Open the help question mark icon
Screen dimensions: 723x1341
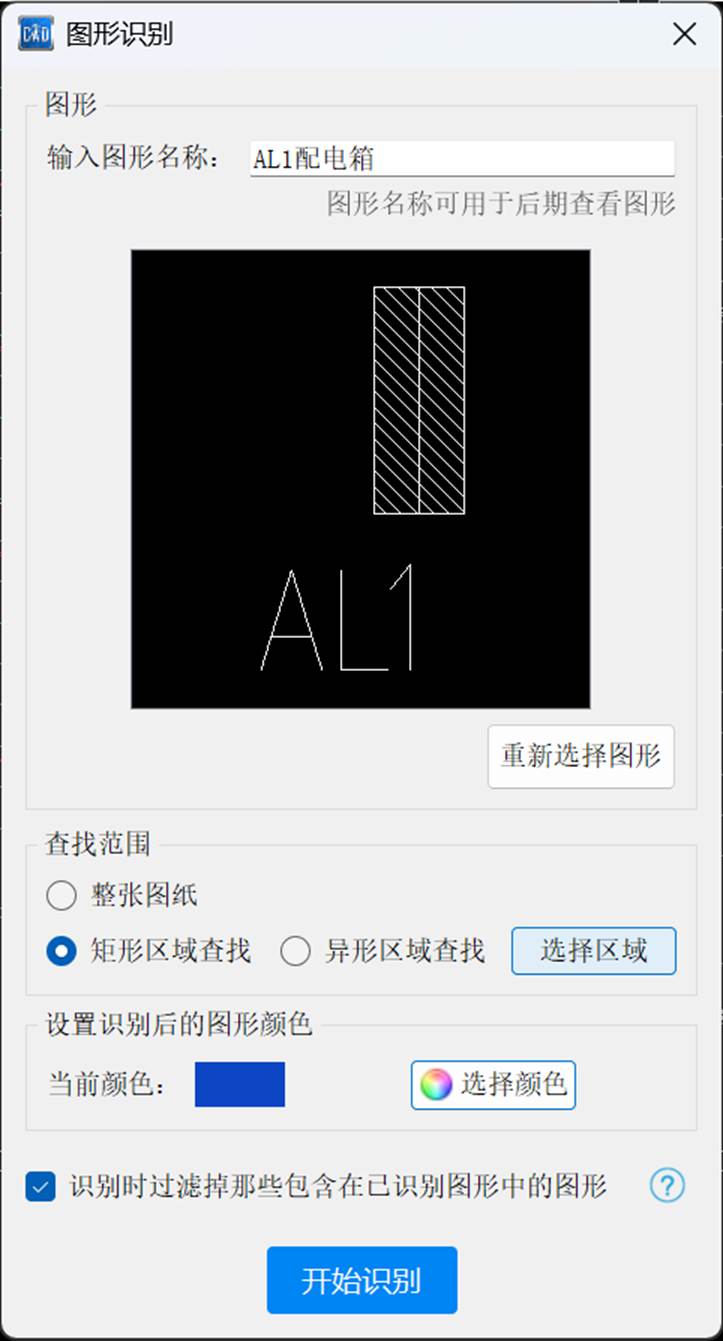[667, 1186]
